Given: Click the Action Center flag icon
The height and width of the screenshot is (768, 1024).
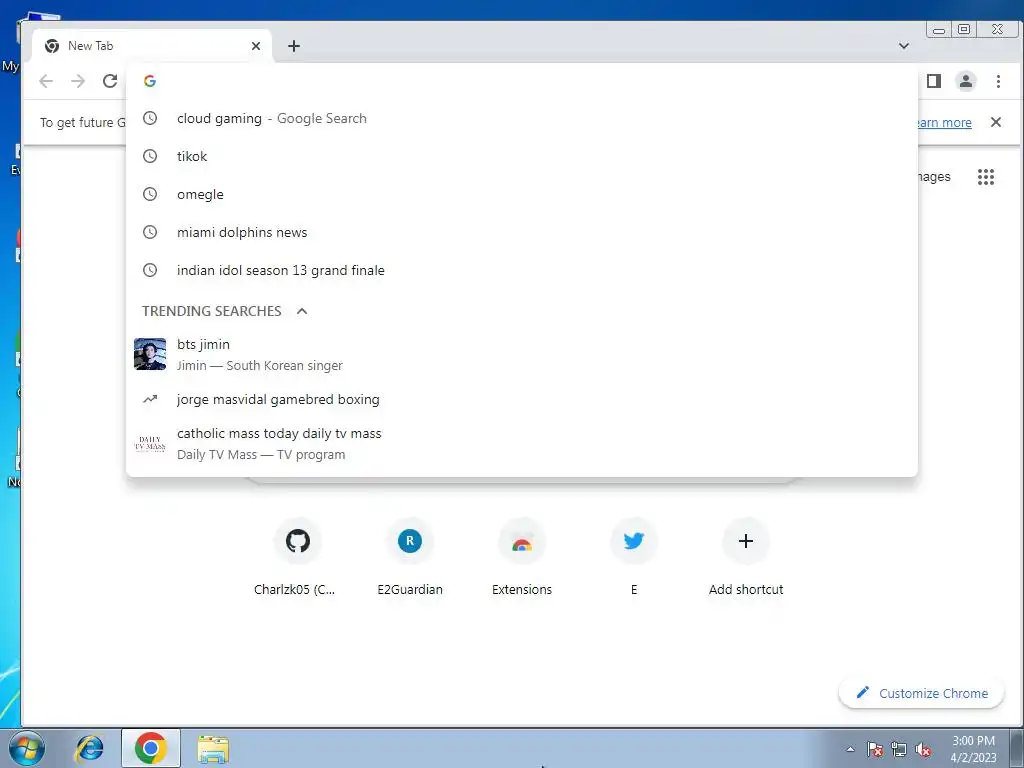Looking at the screenshot, I should 875,749.
